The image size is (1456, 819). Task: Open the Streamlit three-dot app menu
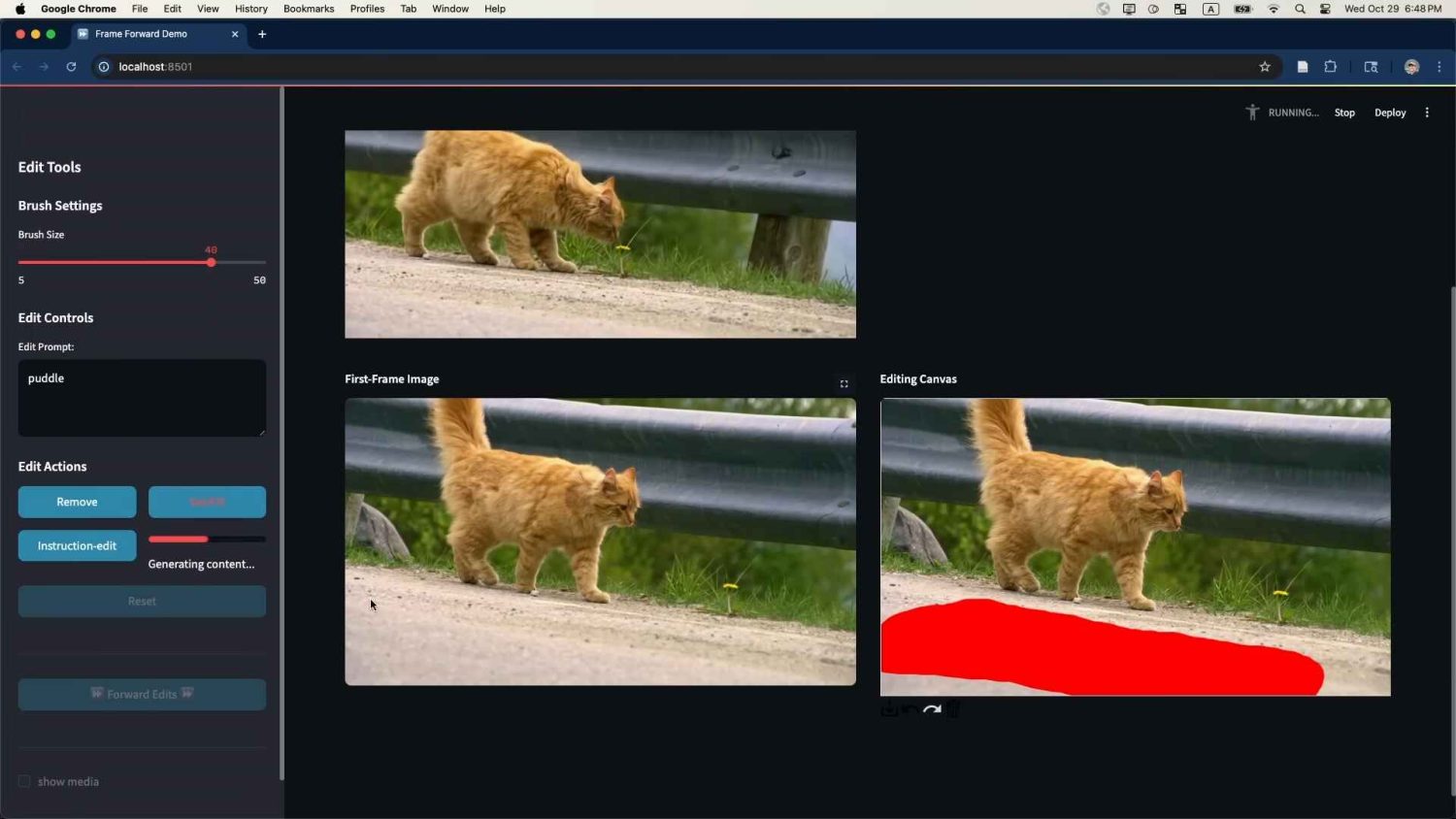click(1427, 113)
